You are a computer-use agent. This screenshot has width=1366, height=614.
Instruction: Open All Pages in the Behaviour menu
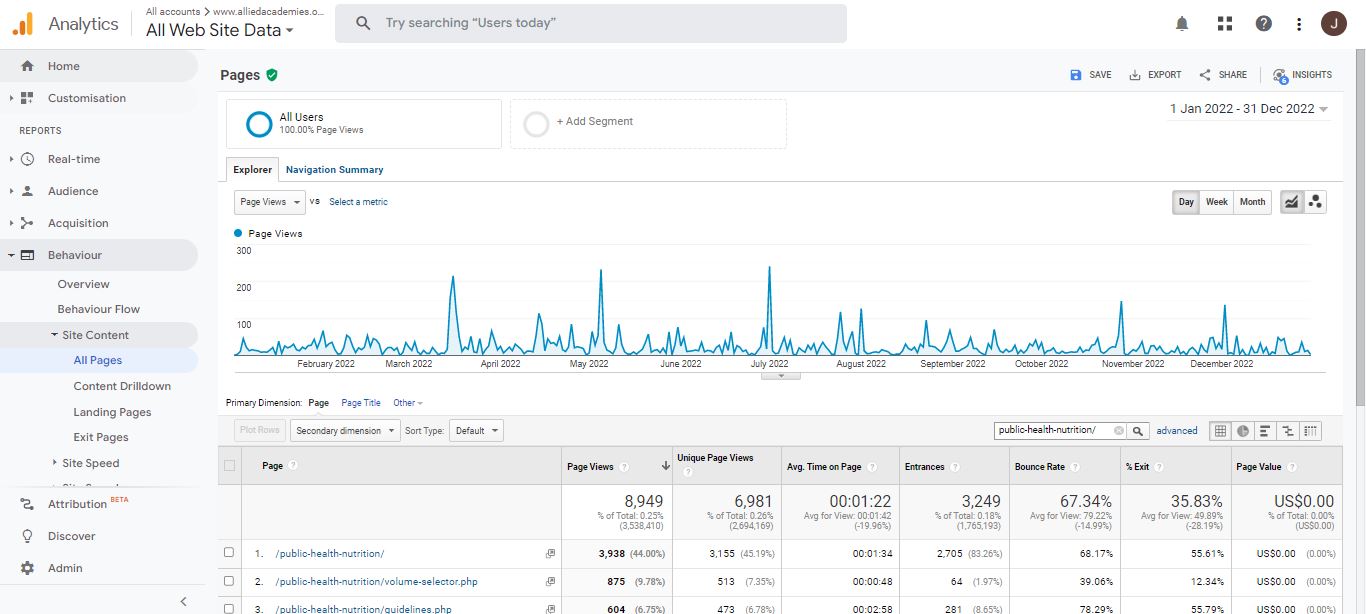click(x=98, y=360)
